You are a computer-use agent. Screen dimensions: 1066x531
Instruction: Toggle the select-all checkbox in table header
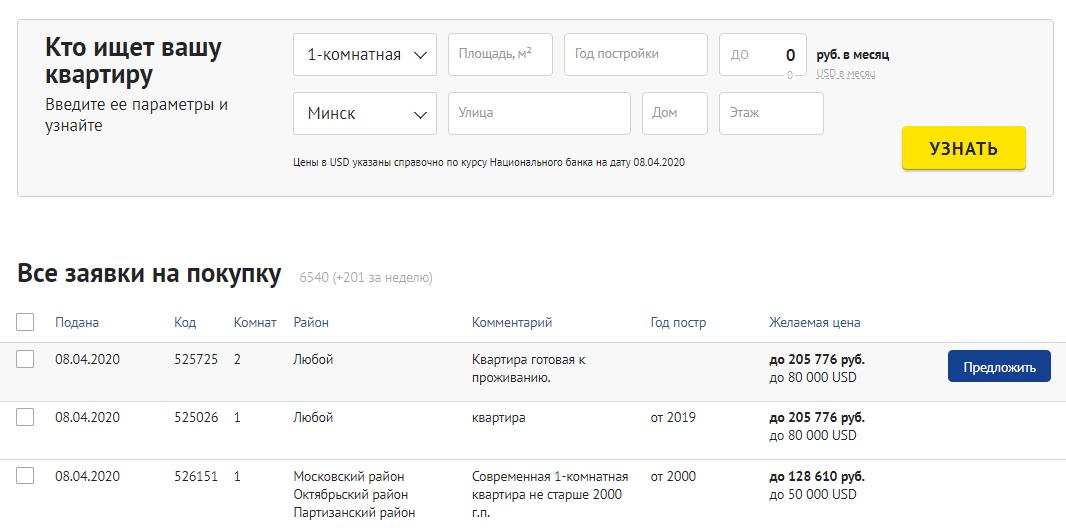tap(25, 322)
